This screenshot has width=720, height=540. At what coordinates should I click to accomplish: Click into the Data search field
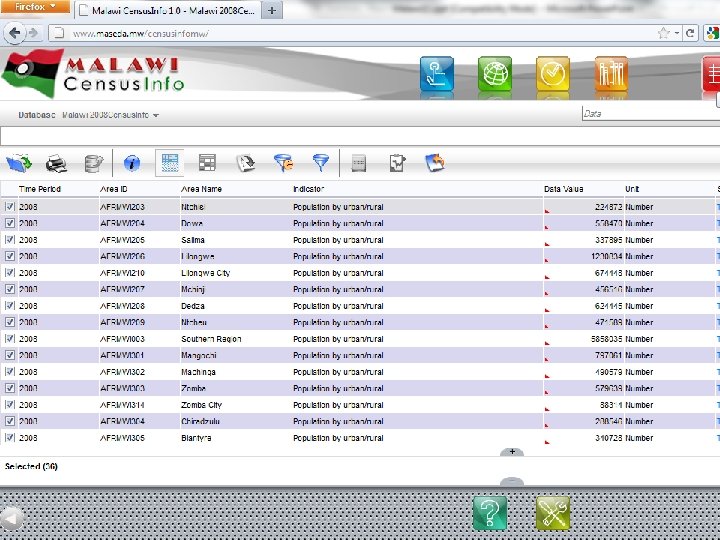pyautogui.click(x=650, y=113)
